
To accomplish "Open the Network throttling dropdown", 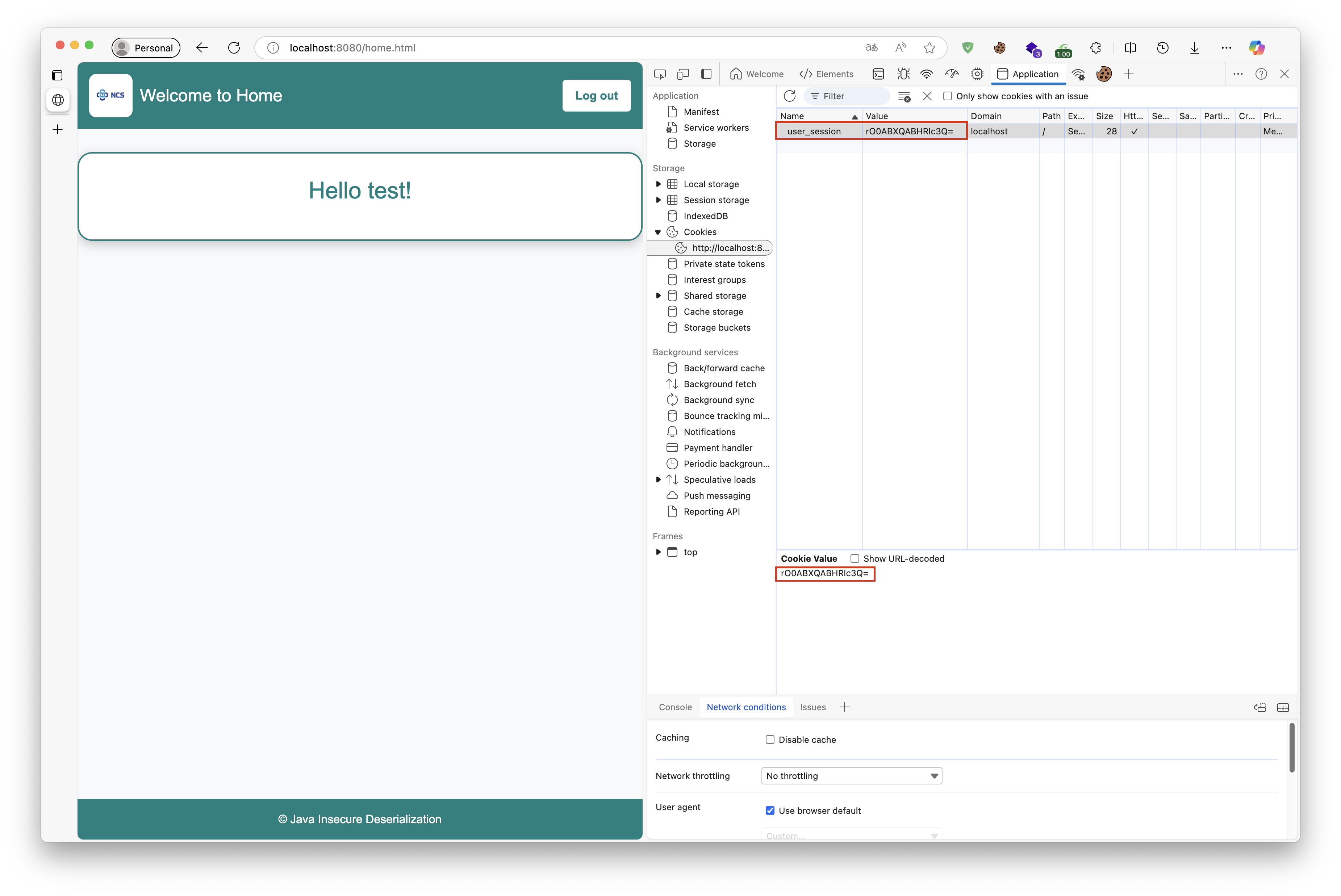I will click(x=851, y=775).
